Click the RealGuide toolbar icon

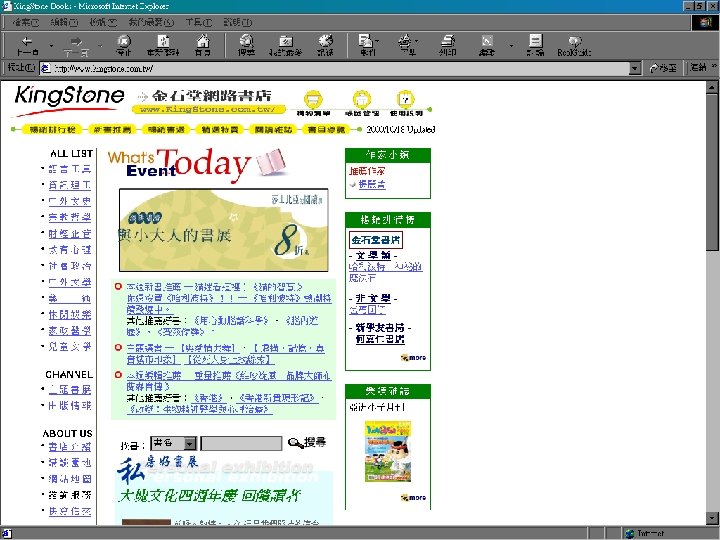pyautogui.click(x=574, y=45)
